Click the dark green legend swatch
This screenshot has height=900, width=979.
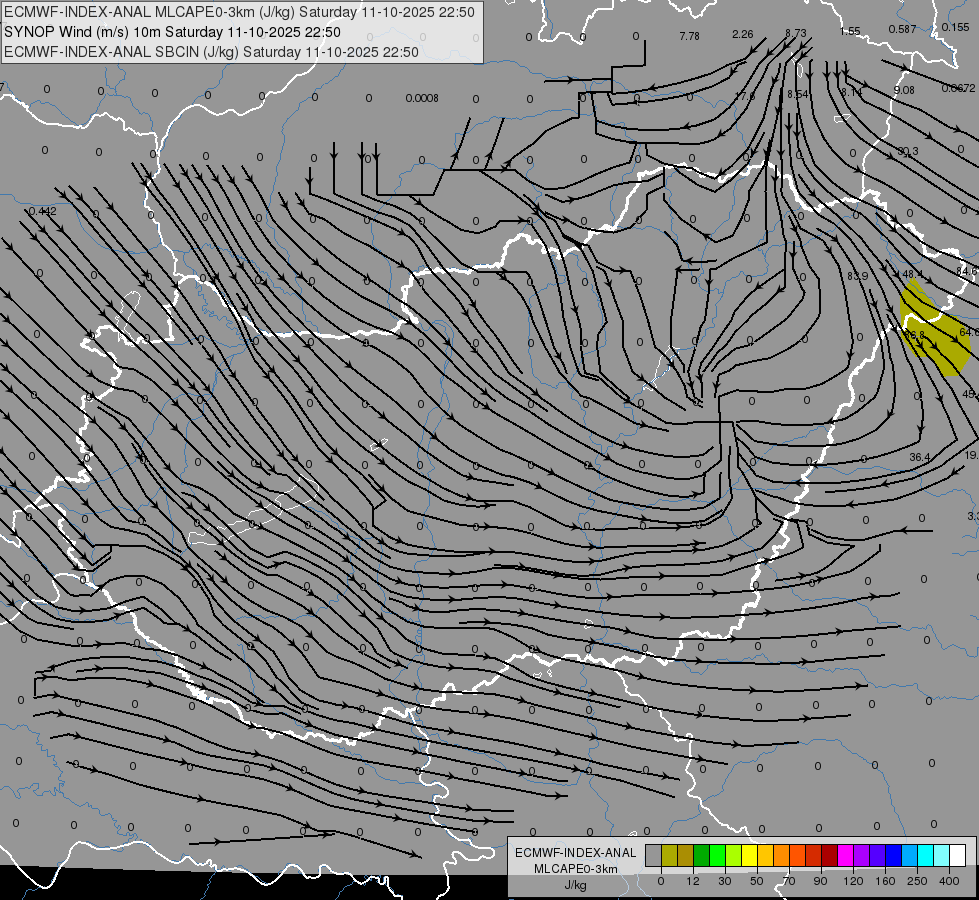[701, 856]
